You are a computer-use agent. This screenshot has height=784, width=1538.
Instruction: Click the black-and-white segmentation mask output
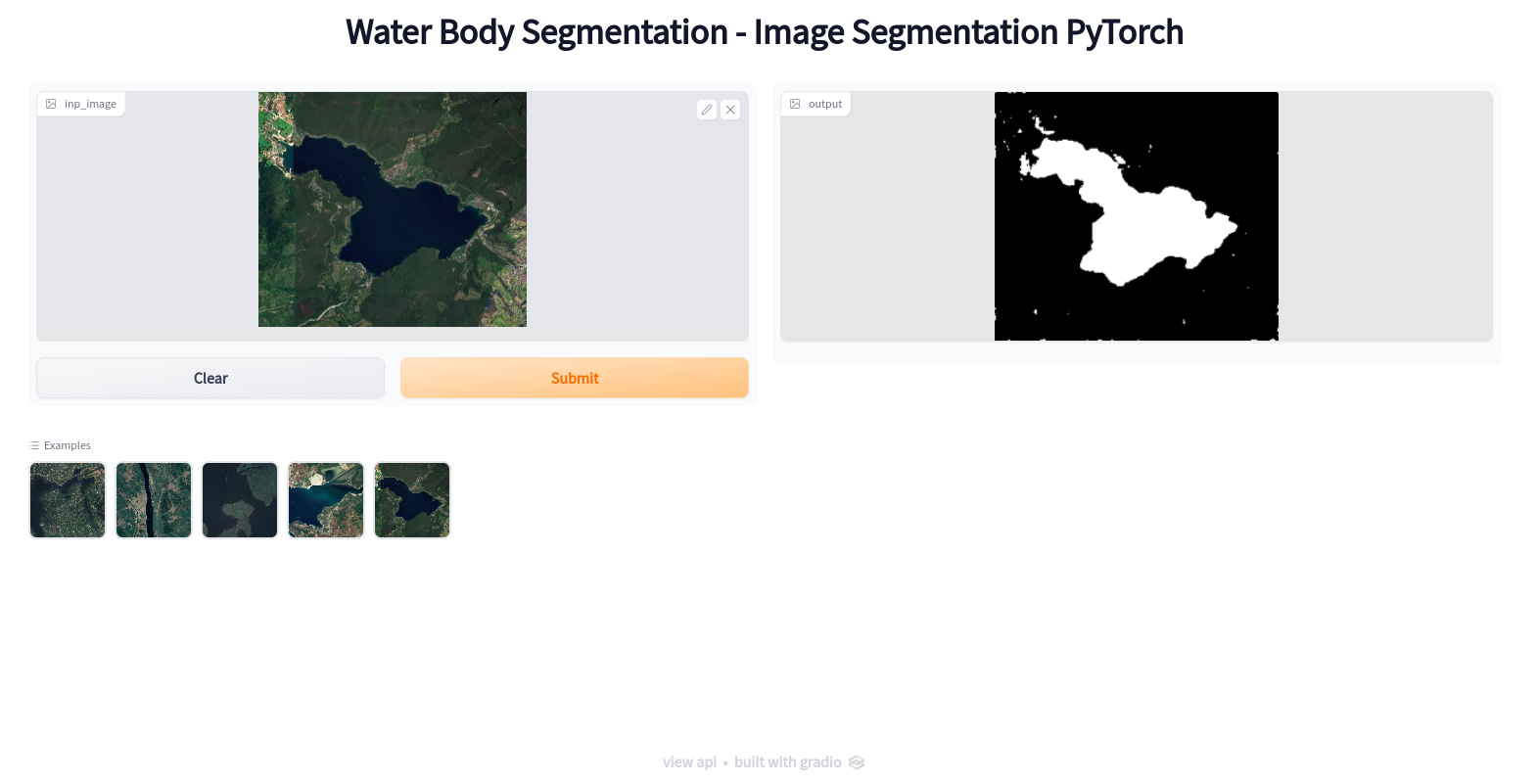pyautogui.click(x=1136, y=216)
